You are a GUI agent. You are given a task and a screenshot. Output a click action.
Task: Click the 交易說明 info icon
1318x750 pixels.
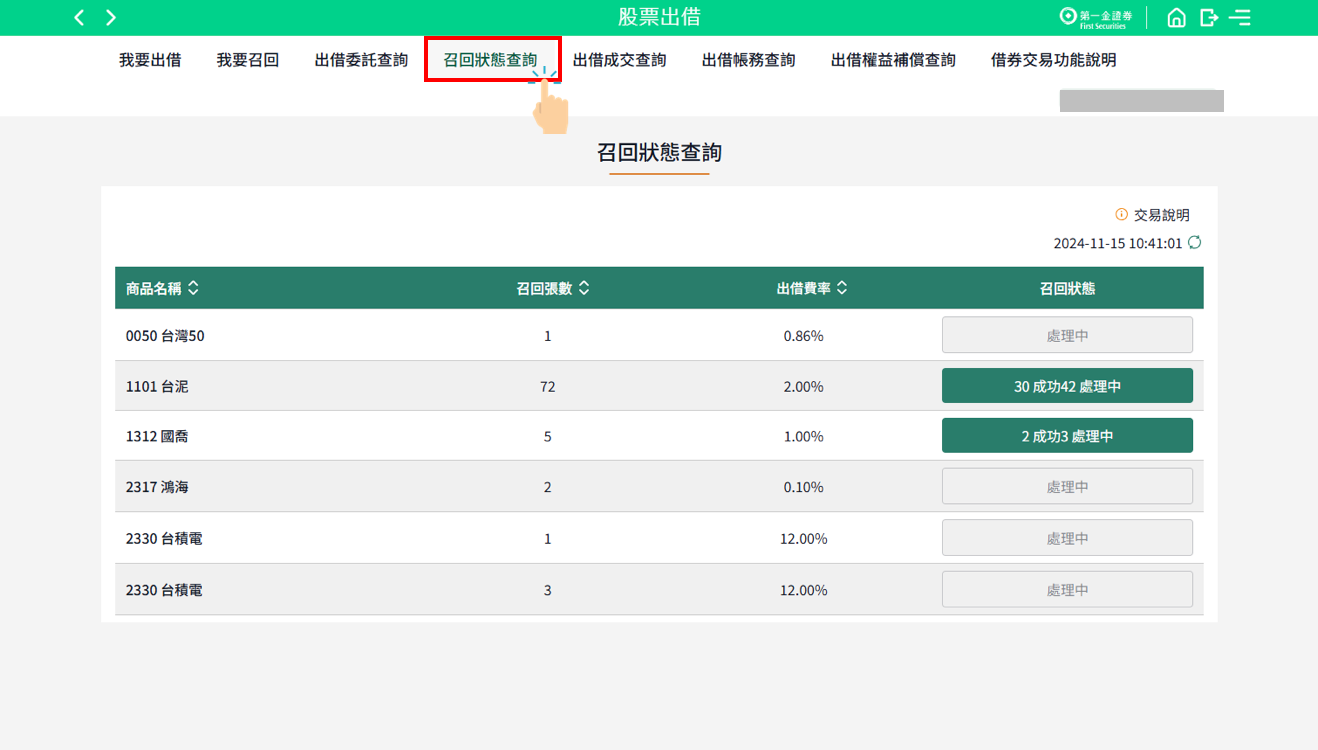tap(1121, 215)
